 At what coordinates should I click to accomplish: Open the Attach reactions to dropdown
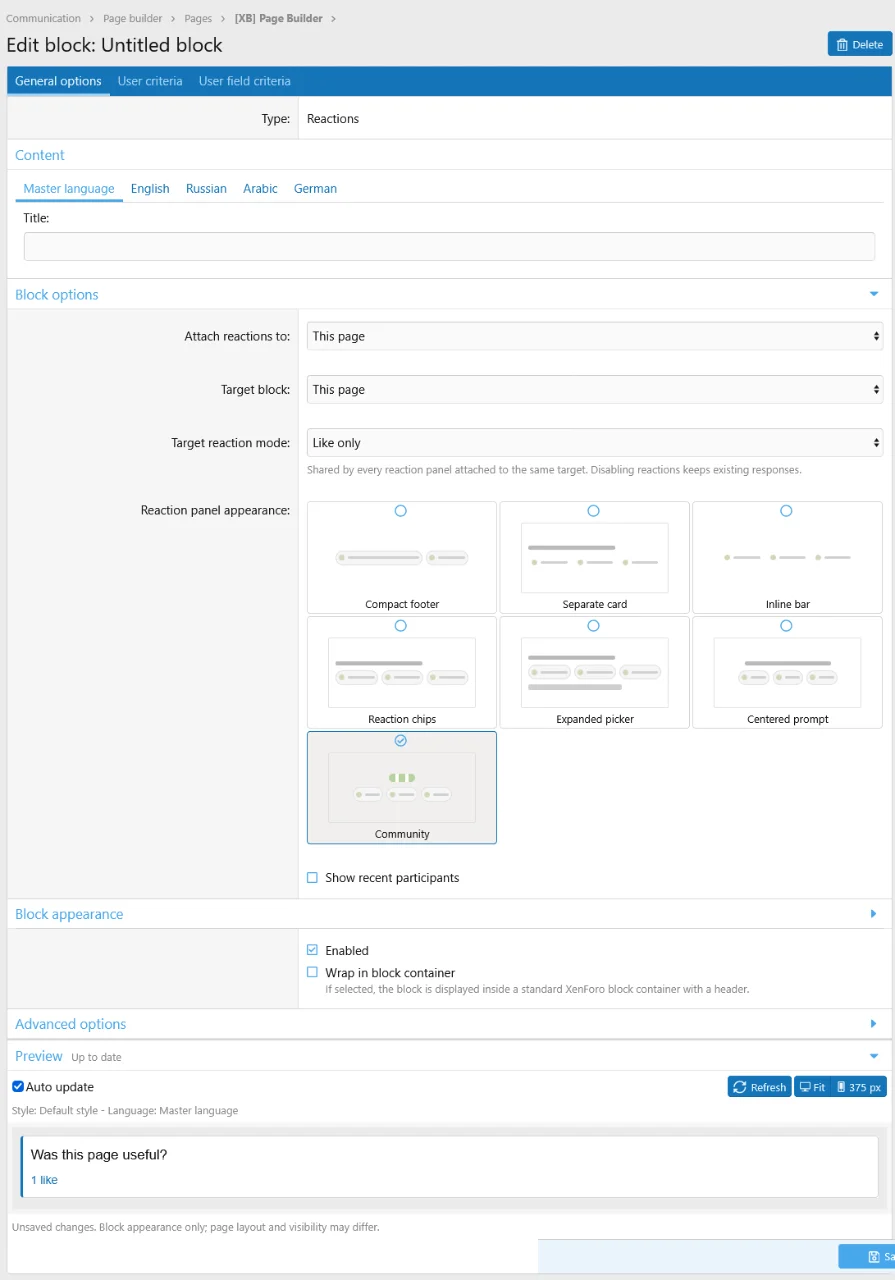tap(595, 336)
